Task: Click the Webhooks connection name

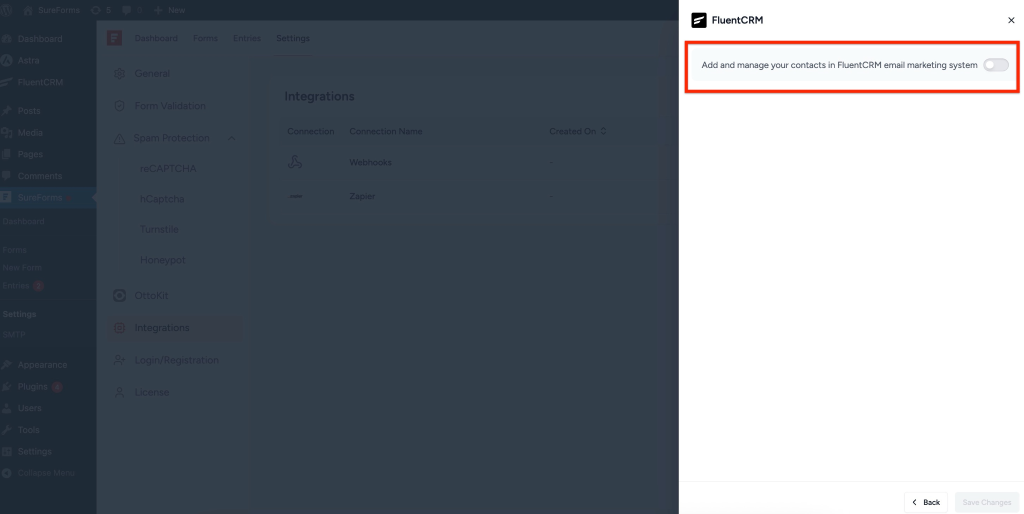Action: coord(370,163)
